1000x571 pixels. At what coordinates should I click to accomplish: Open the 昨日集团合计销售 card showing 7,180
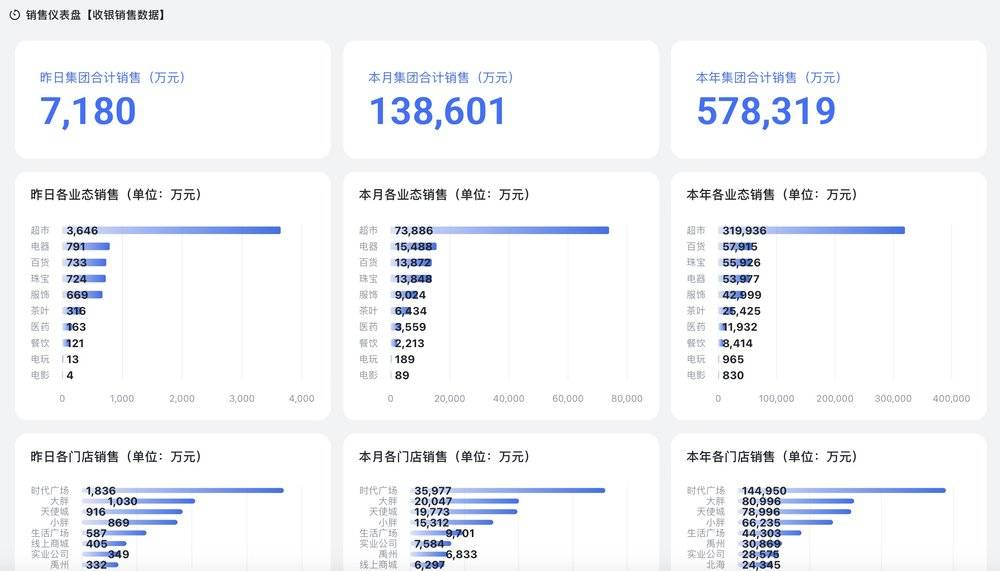[x=172, y=99]
